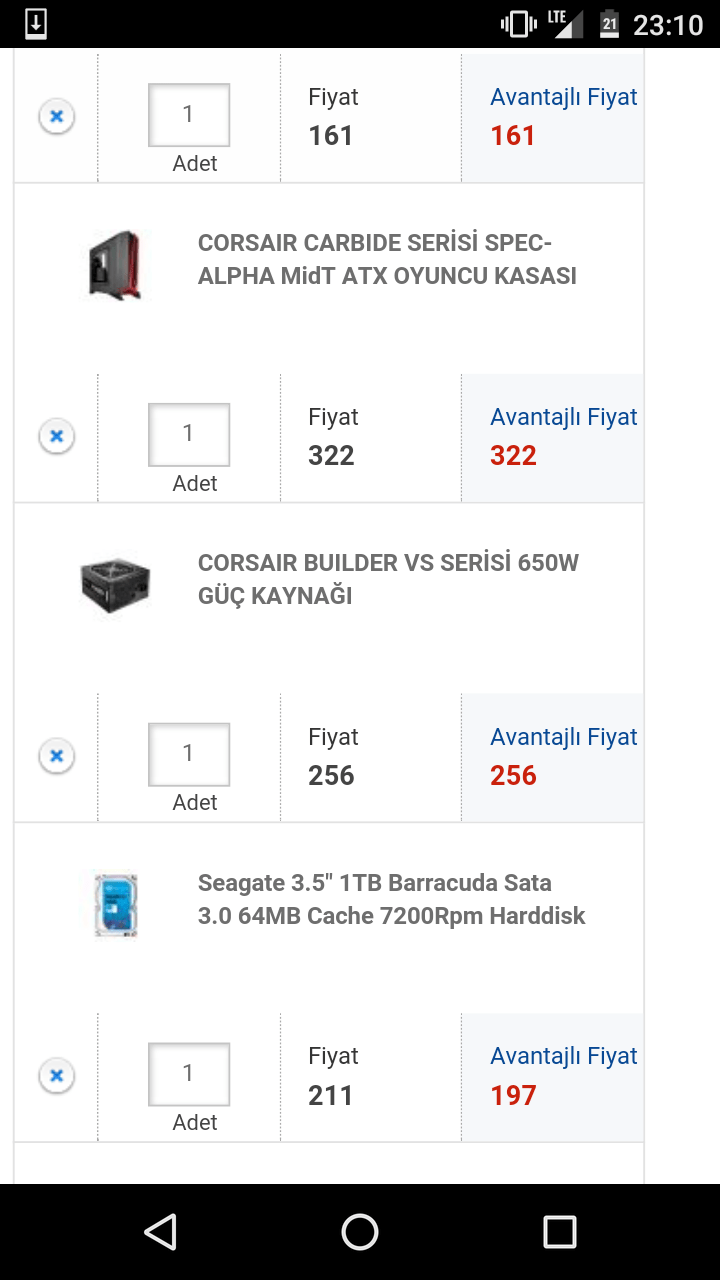Open Seagate Barracuda harddisk thumbnail

click(x=115, y=905)
